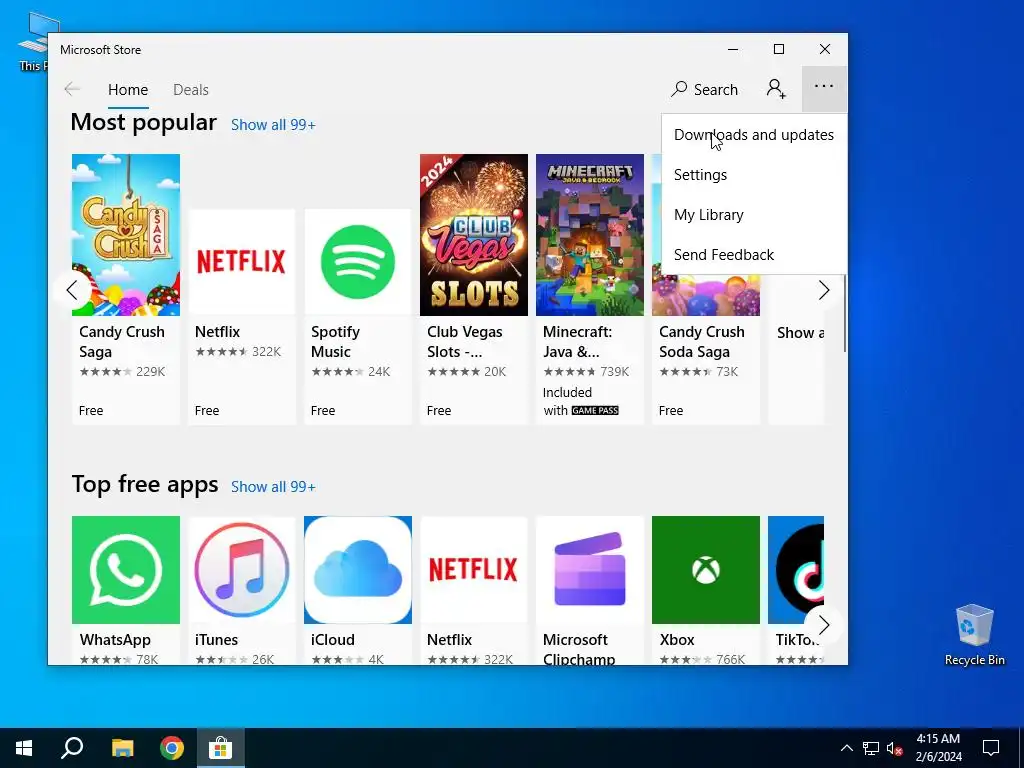The width and height of the screenshot is (1024, 768).
Task: Open the Windows Start menu
Action: point(24,748)
